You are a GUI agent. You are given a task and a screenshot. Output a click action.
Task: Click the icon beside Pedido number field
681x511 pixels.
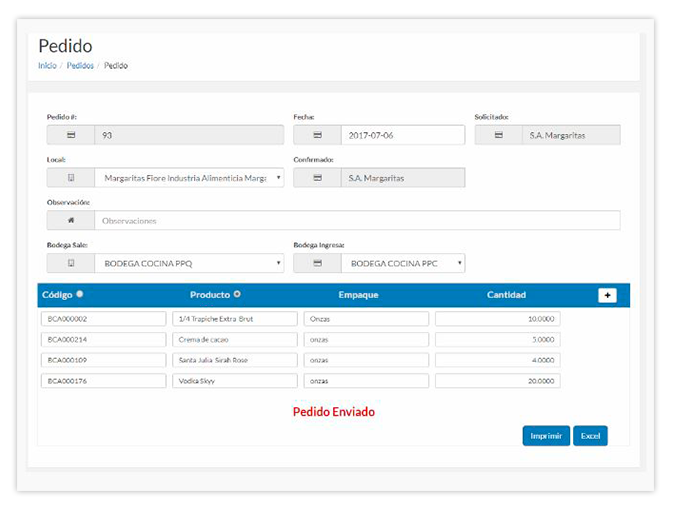[71, 135]
